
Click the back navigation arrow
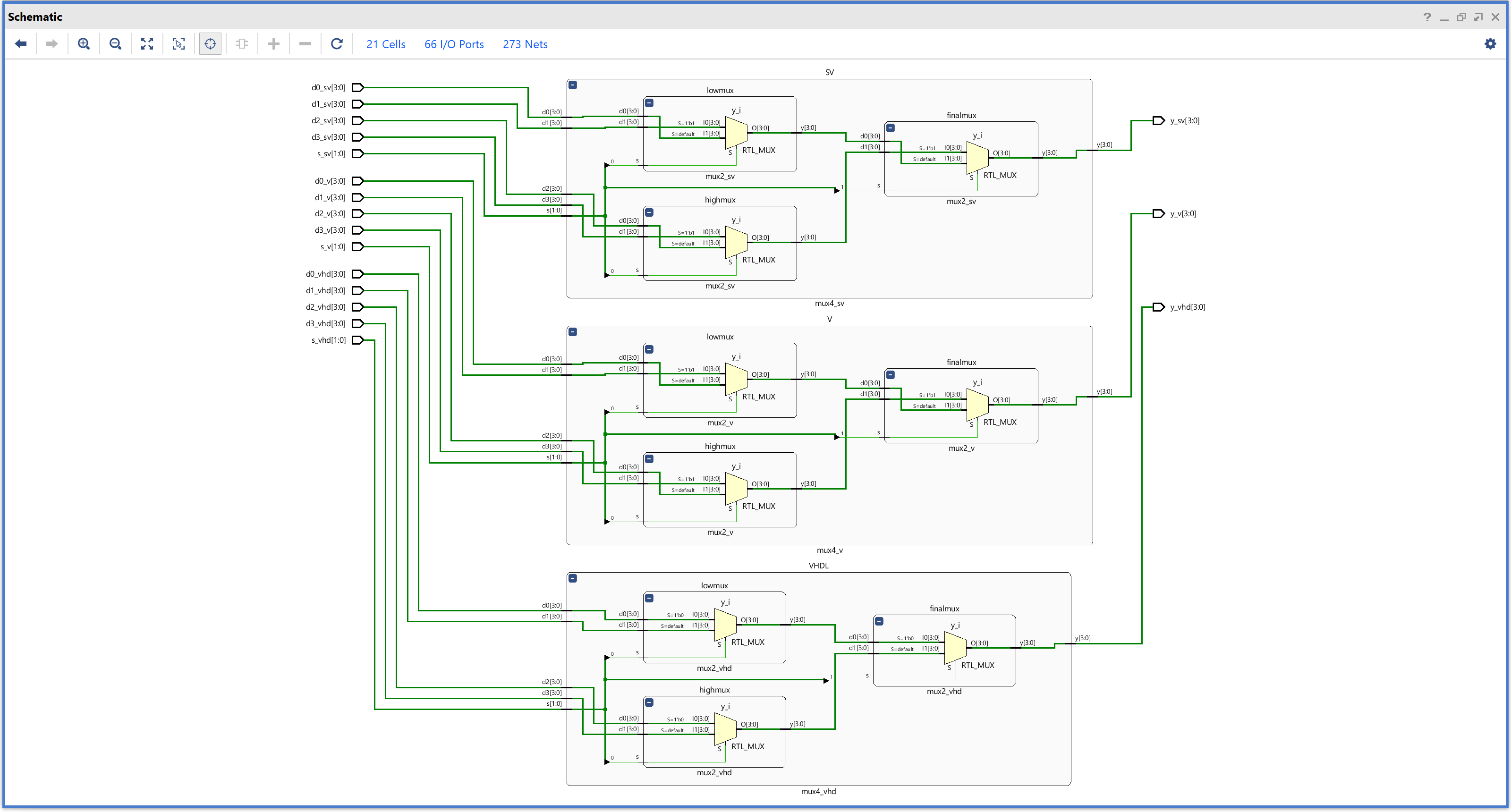21,43
